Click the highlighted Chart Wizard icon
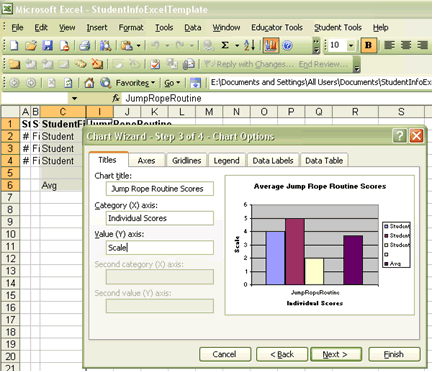433x372 pixels. (271, 45)
